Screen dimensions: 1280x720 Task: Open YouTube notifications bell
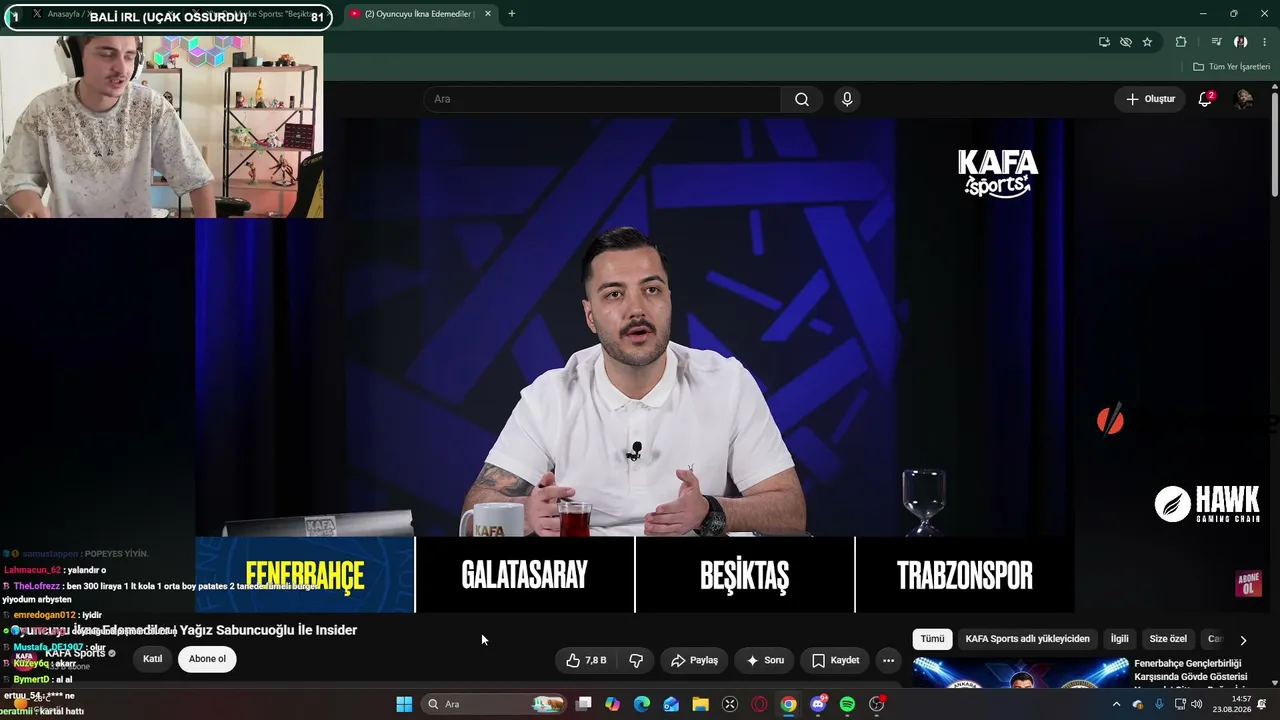click(1205, 99)
